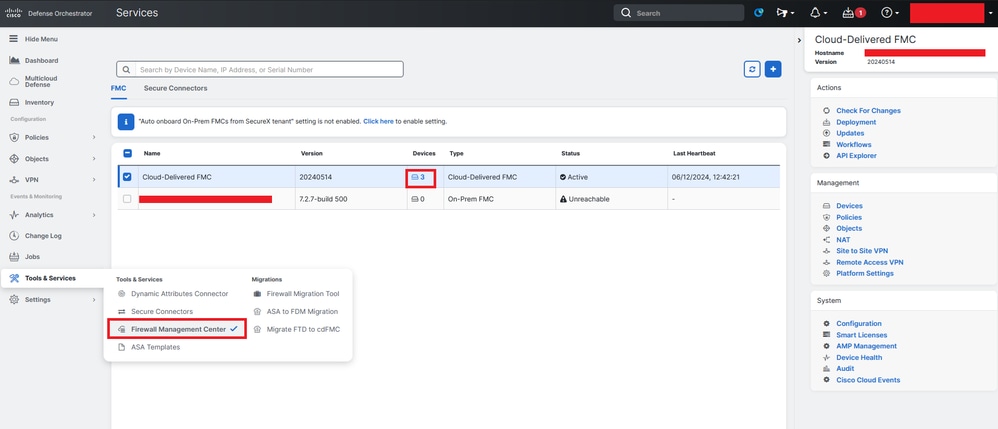Open the Dashboard from sidebar

point(41,60)
